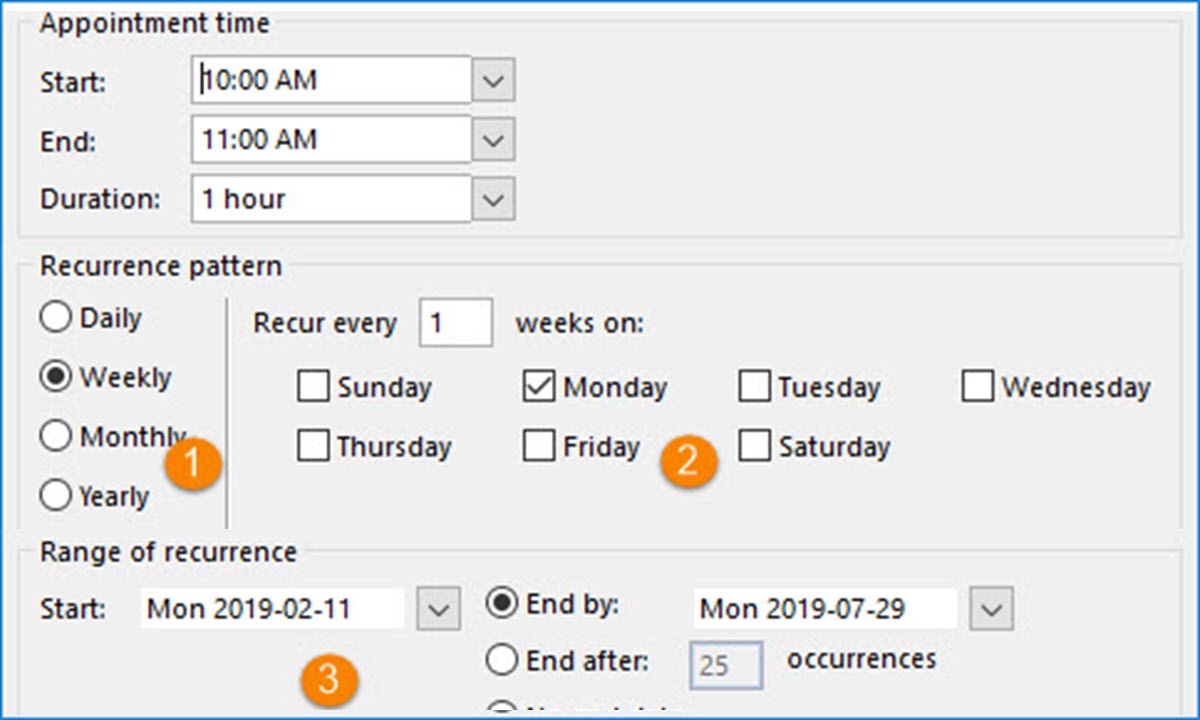
Task: Choose the Monthly recurrence pattern
Action: pos(56,436)
